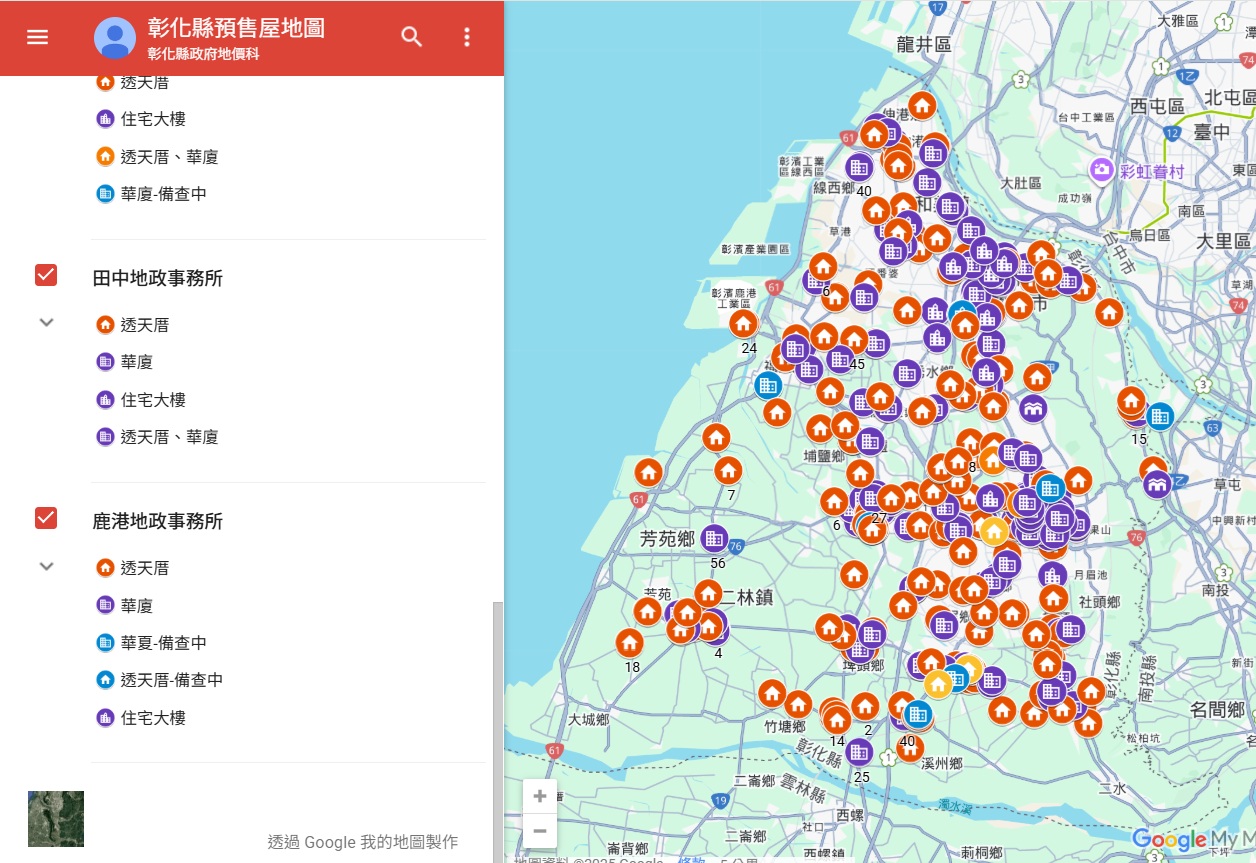Collapse the 田中地政事務所 legend chevron
The height and width of the screenshot is (863, 1256).
pos(46,323)
